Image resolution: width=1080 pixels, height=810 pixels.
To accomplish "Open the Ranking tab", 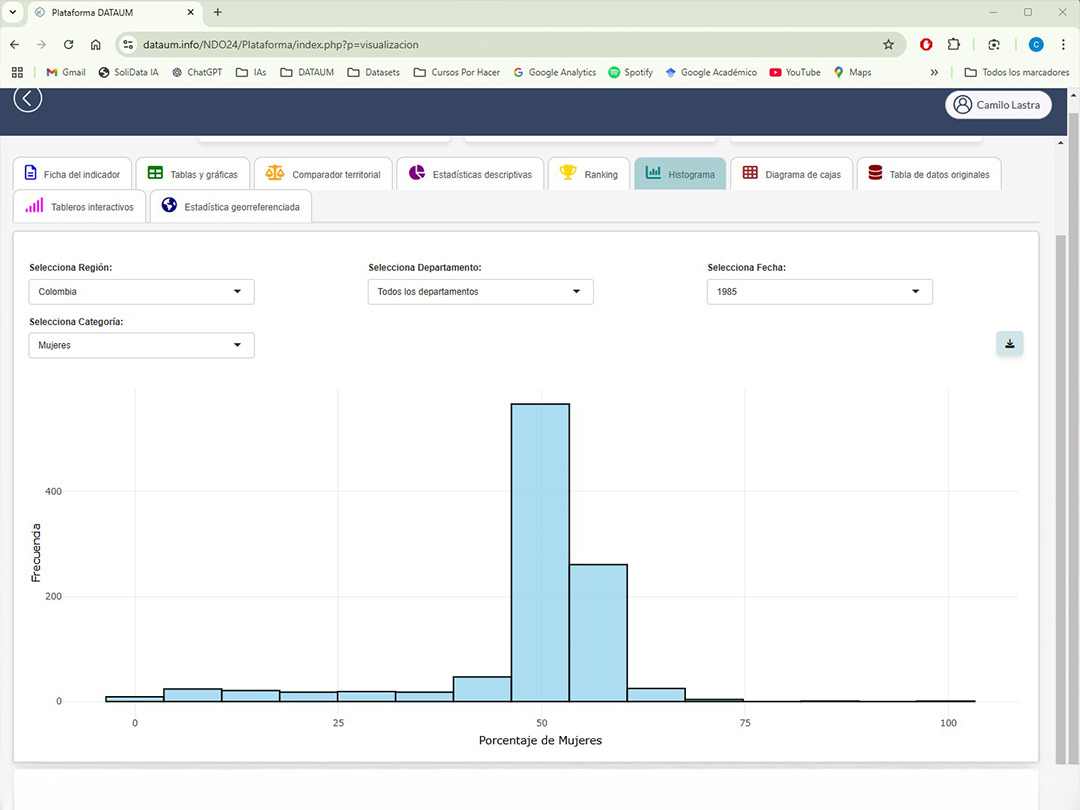I will coord(589,174).
